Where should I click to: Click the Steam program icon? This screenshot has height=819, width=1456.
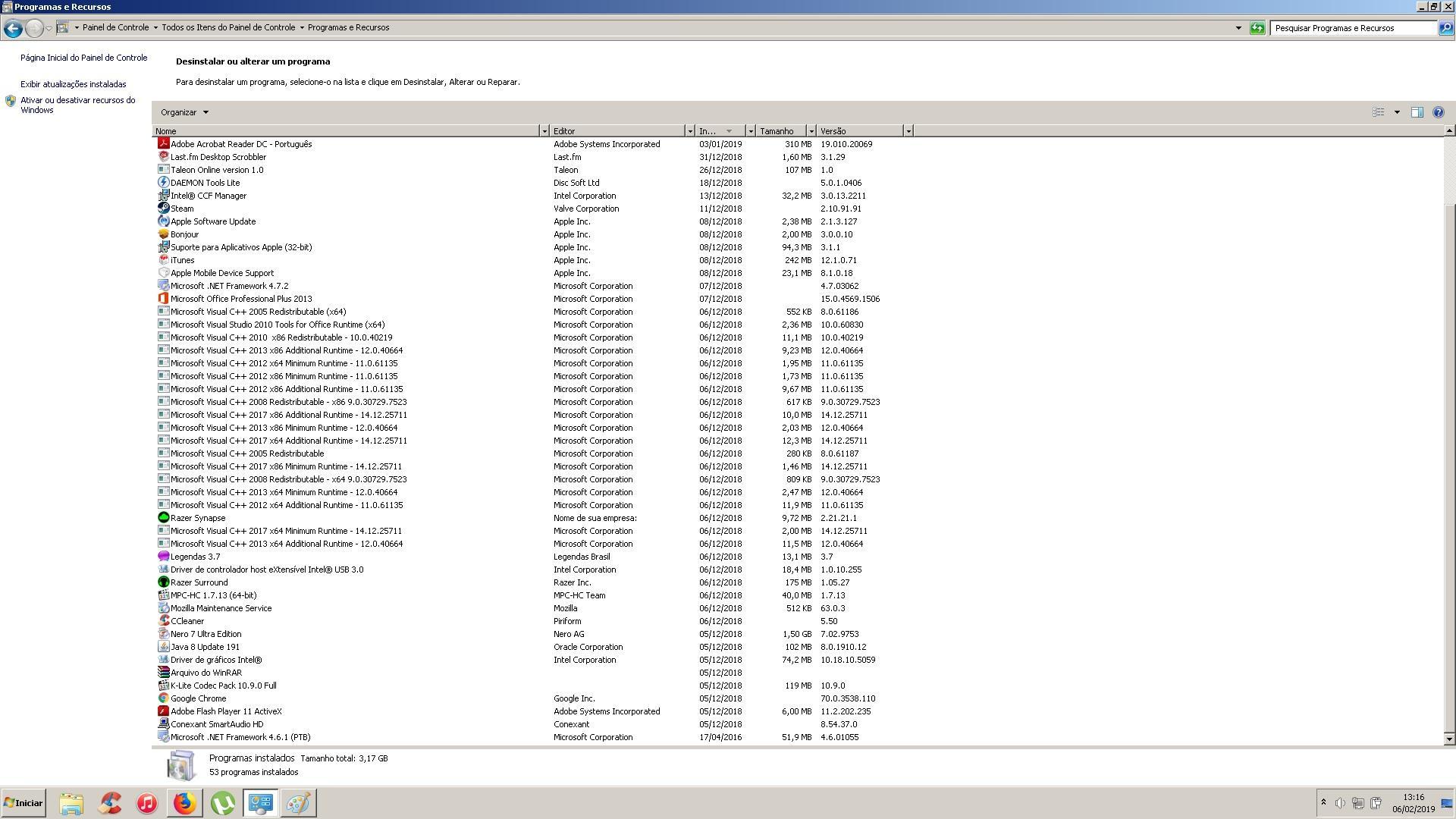tap(163, 208)
